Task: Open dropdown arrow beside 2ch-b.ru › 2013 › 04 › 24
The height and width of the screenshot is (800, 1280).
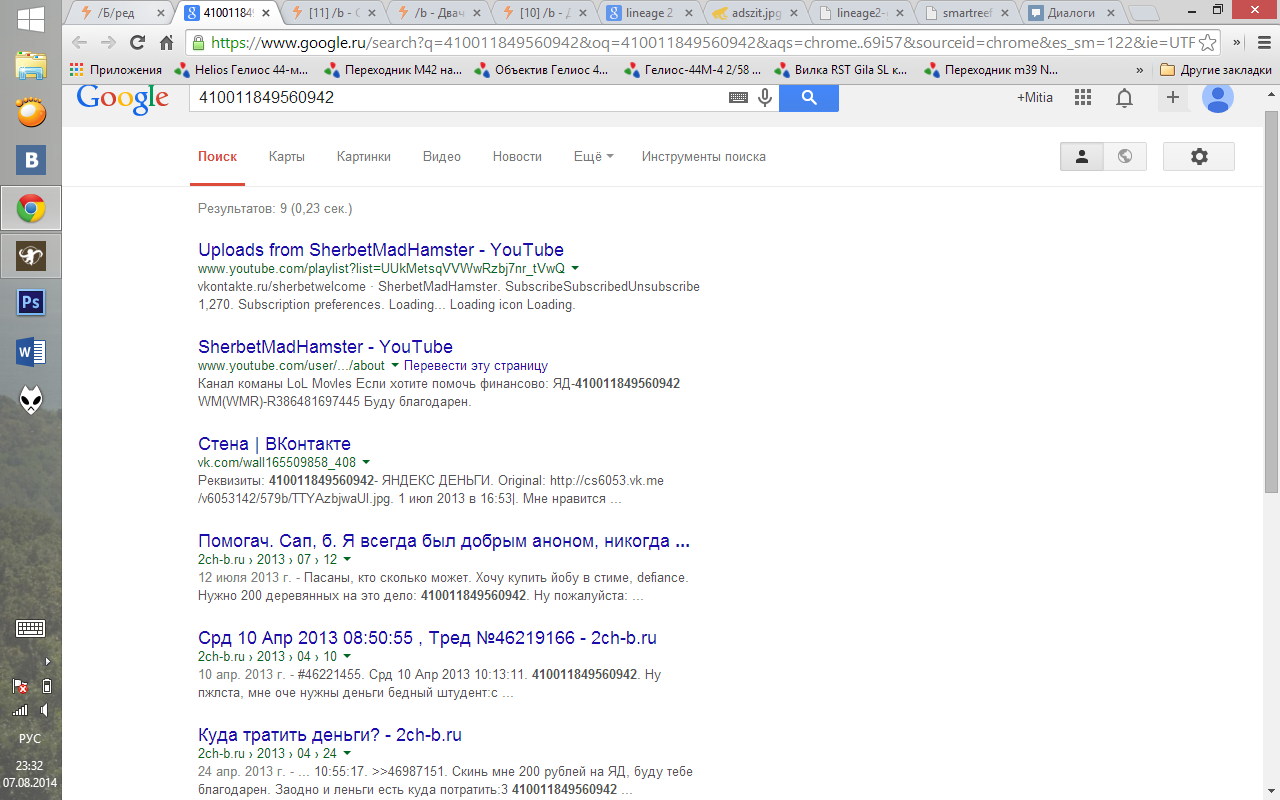Action: (x=347, y=754)
